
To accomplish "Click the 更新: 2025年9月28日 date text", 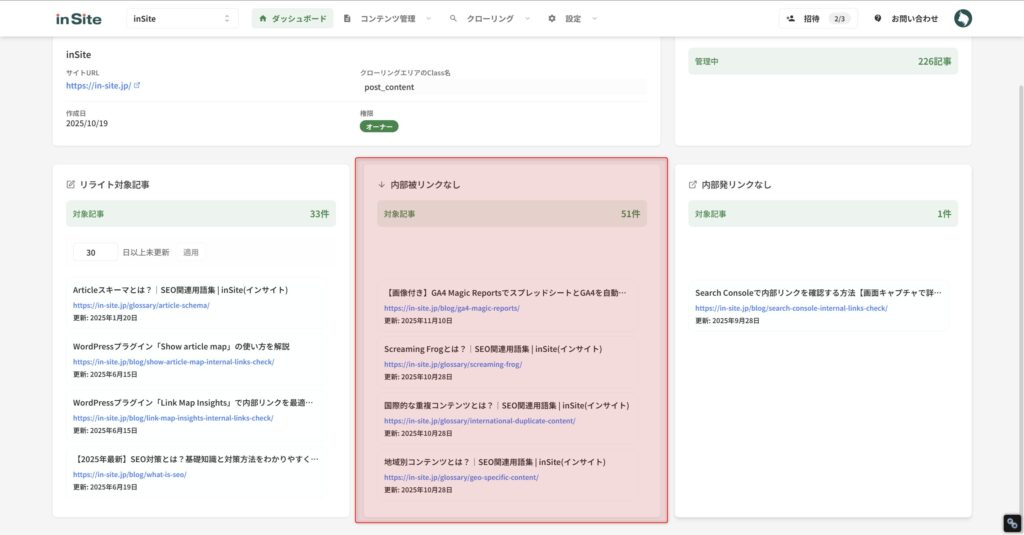I will tap(728, 321).
